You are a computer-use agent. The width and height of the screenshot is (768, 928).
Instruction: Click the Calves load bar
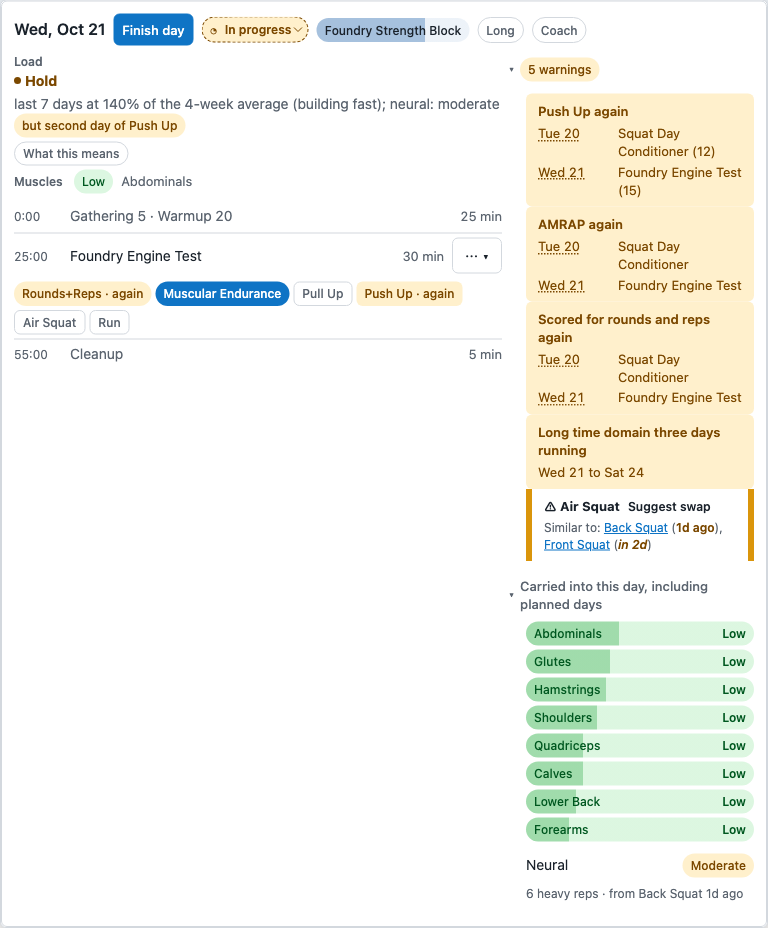tap(640, 774)
